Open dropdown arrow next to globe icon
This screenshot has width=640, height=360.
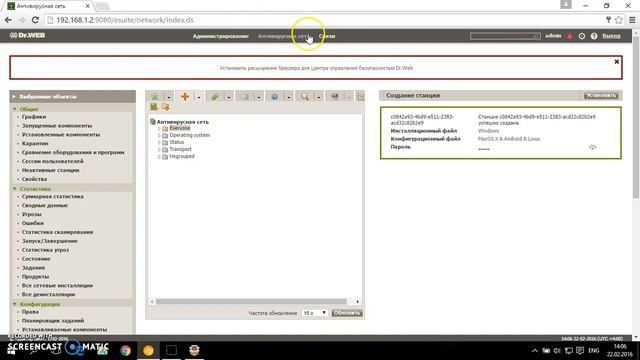click(x=289, y=97)
